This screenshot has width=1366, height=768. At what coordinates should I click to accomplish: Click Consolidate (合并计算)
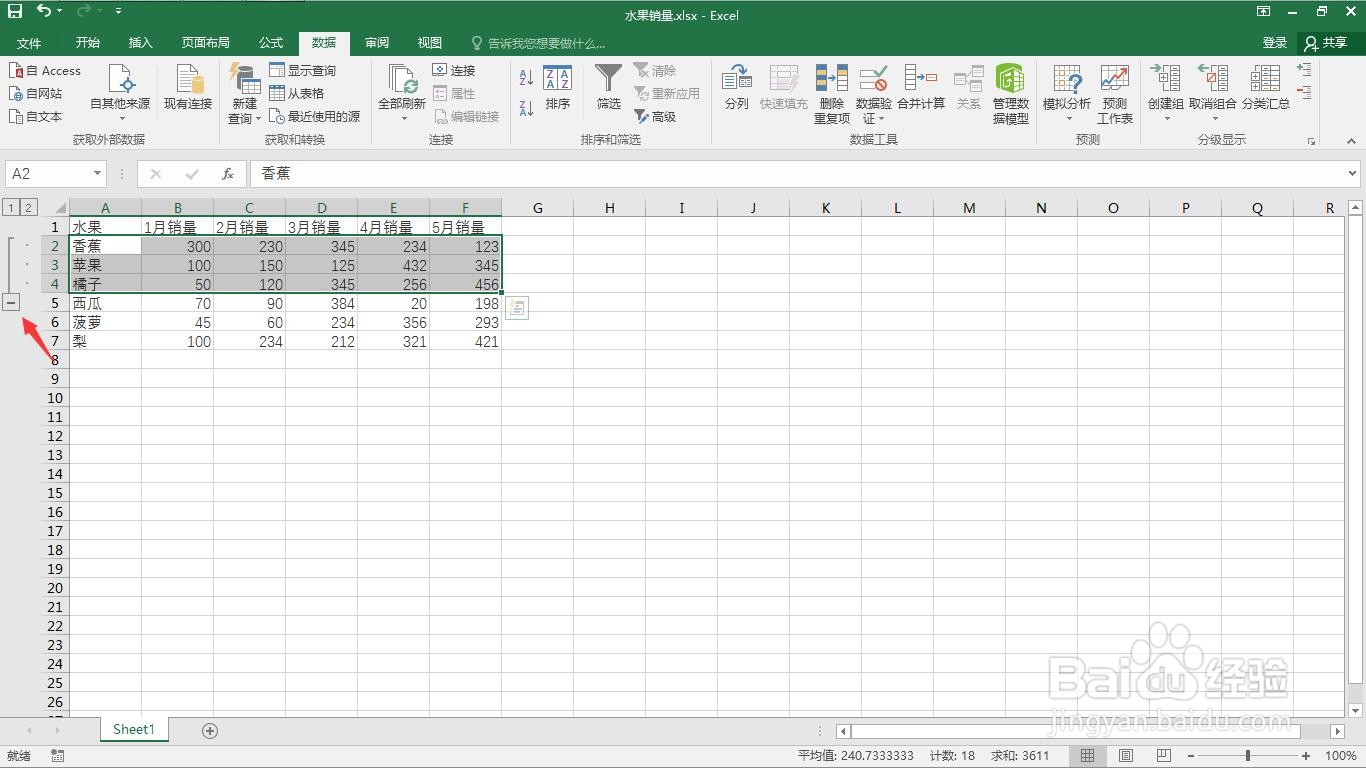pos(921,88)
